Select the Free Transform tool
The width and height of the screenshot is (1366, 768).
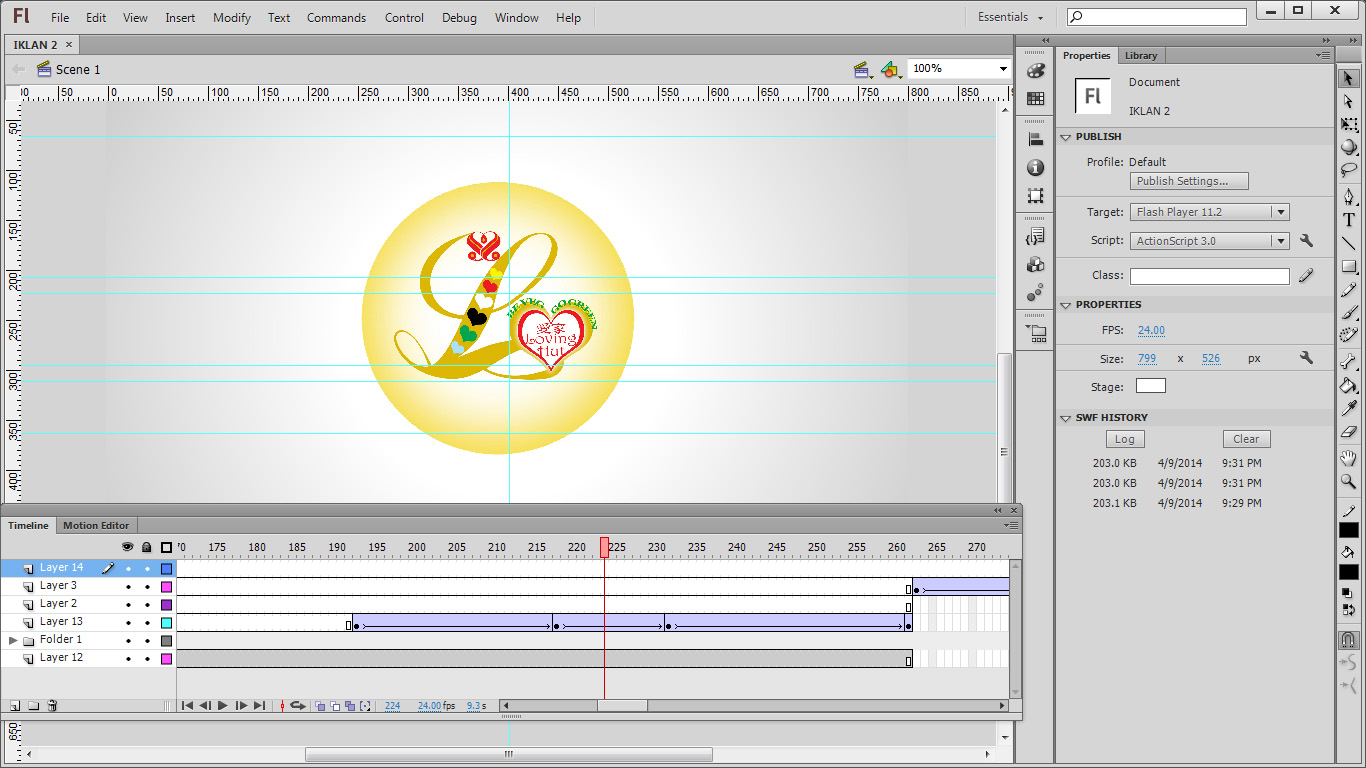[1348, 125]
